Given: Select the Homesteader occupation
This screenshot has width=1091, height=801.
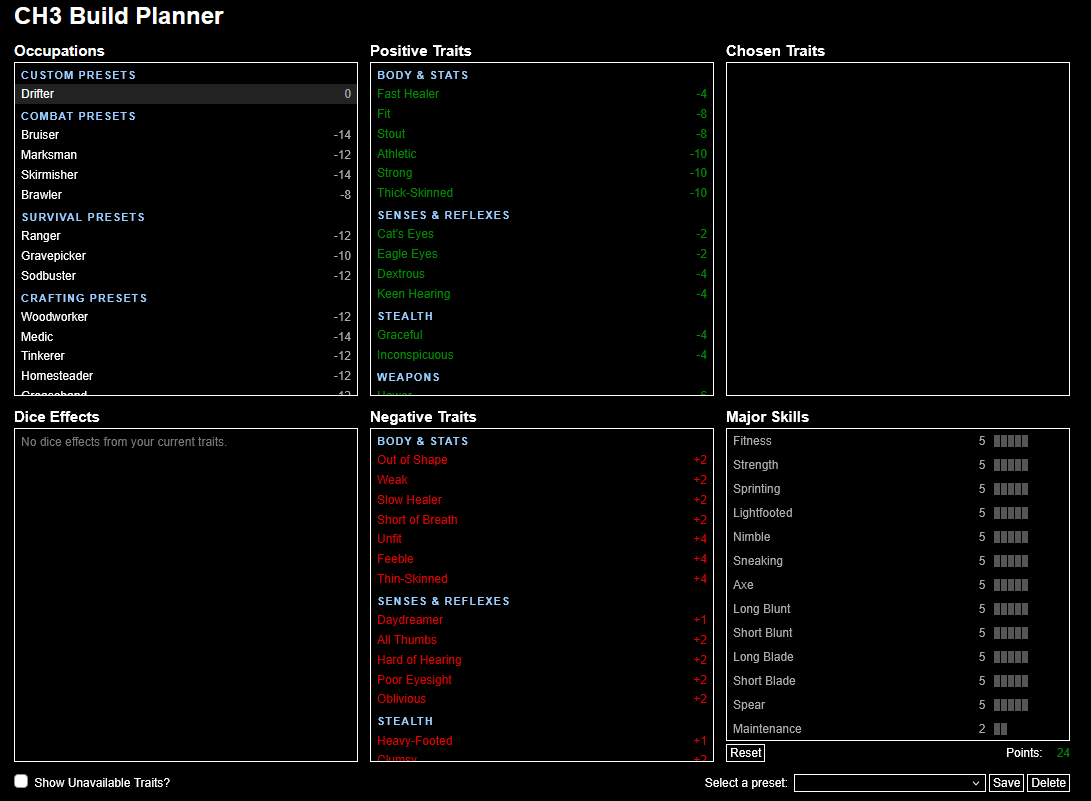Looking at the screenshot, I should click(186, 376).
